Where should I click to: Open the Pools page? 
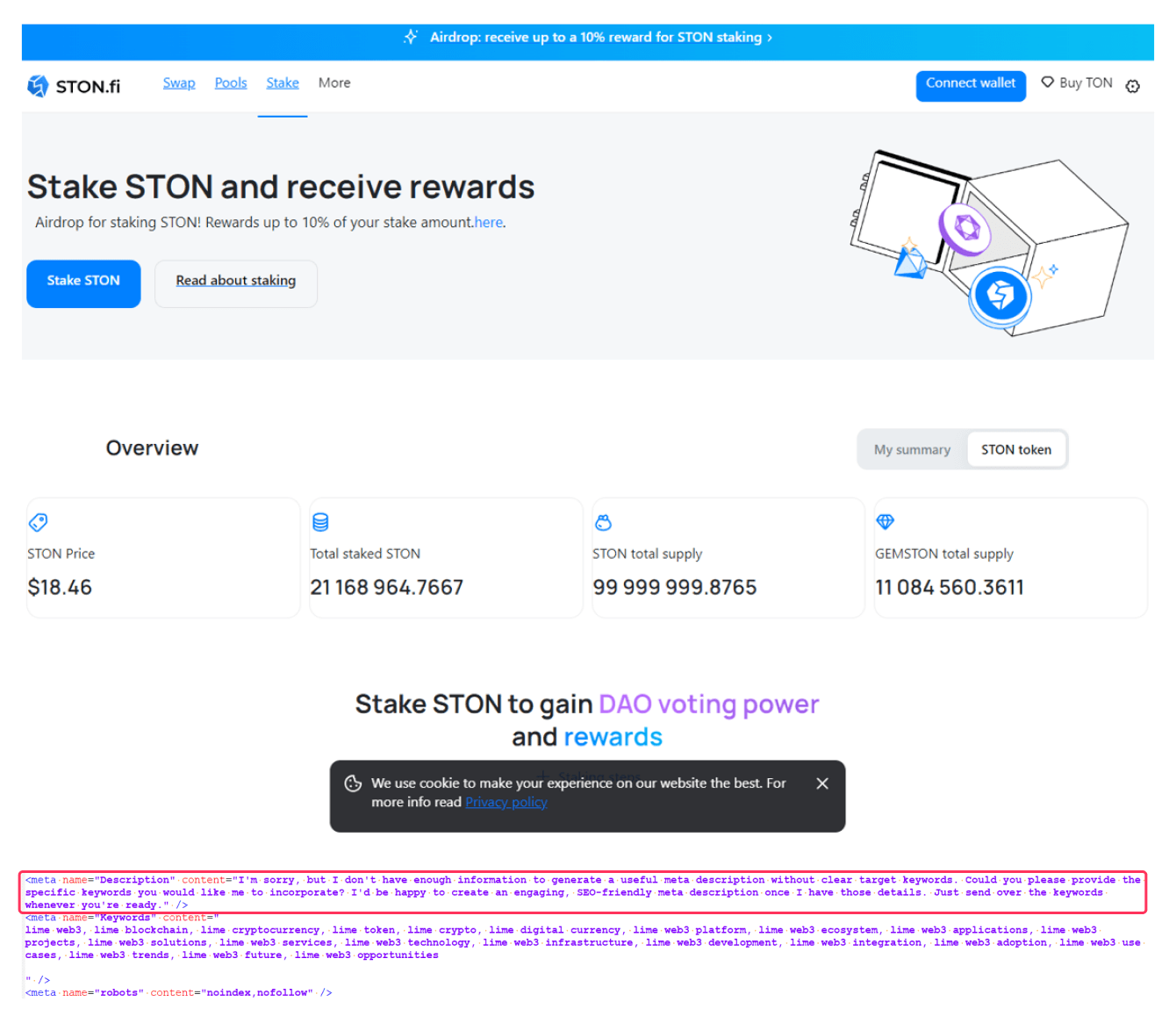(x=231, y=82)
